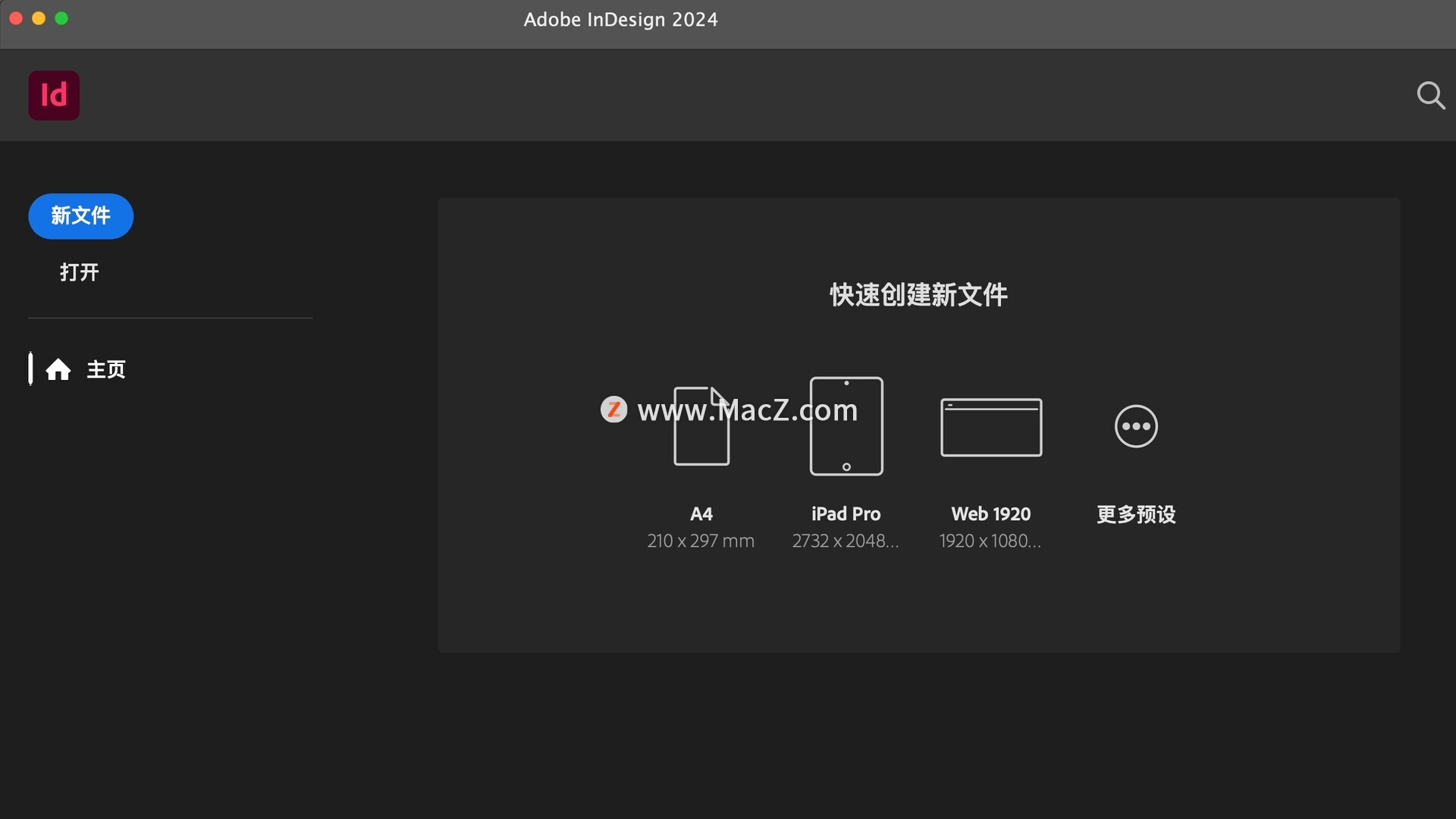Click the Web 1920 preset name

991,514
